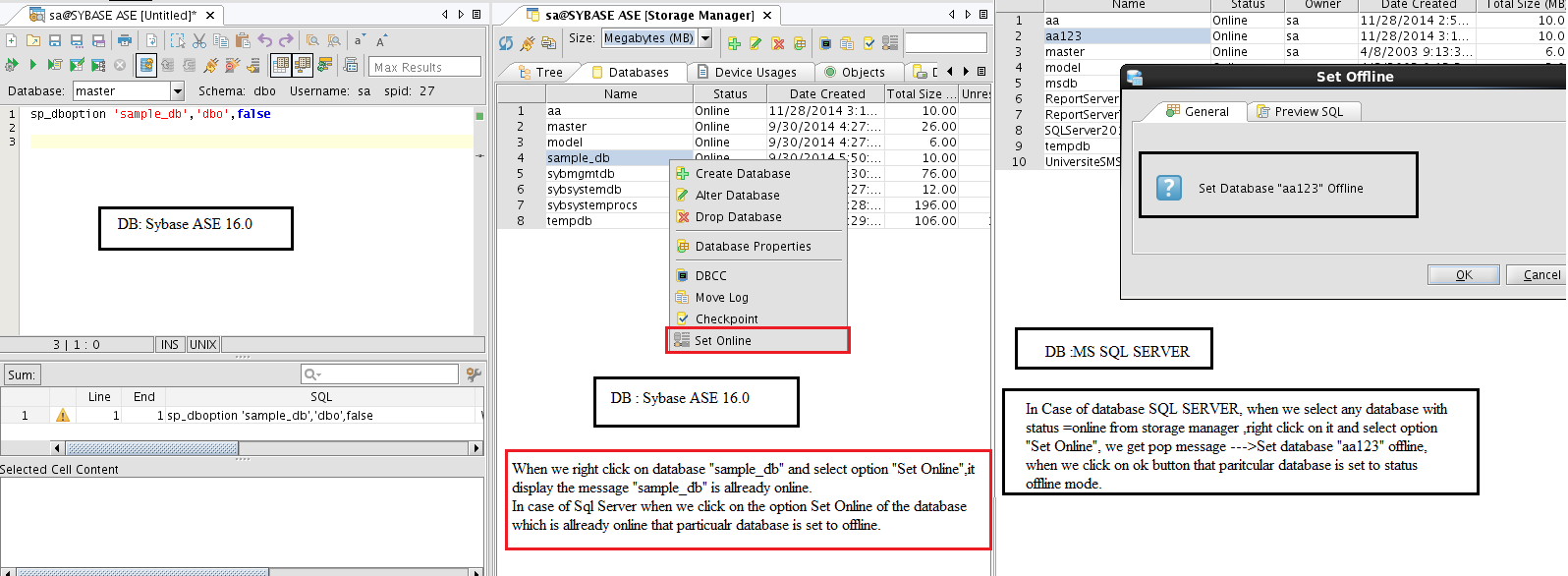Viewport: 1568px width, 576px height.
Task: Close the Storage Manager tab
Action: click(767, 16)
